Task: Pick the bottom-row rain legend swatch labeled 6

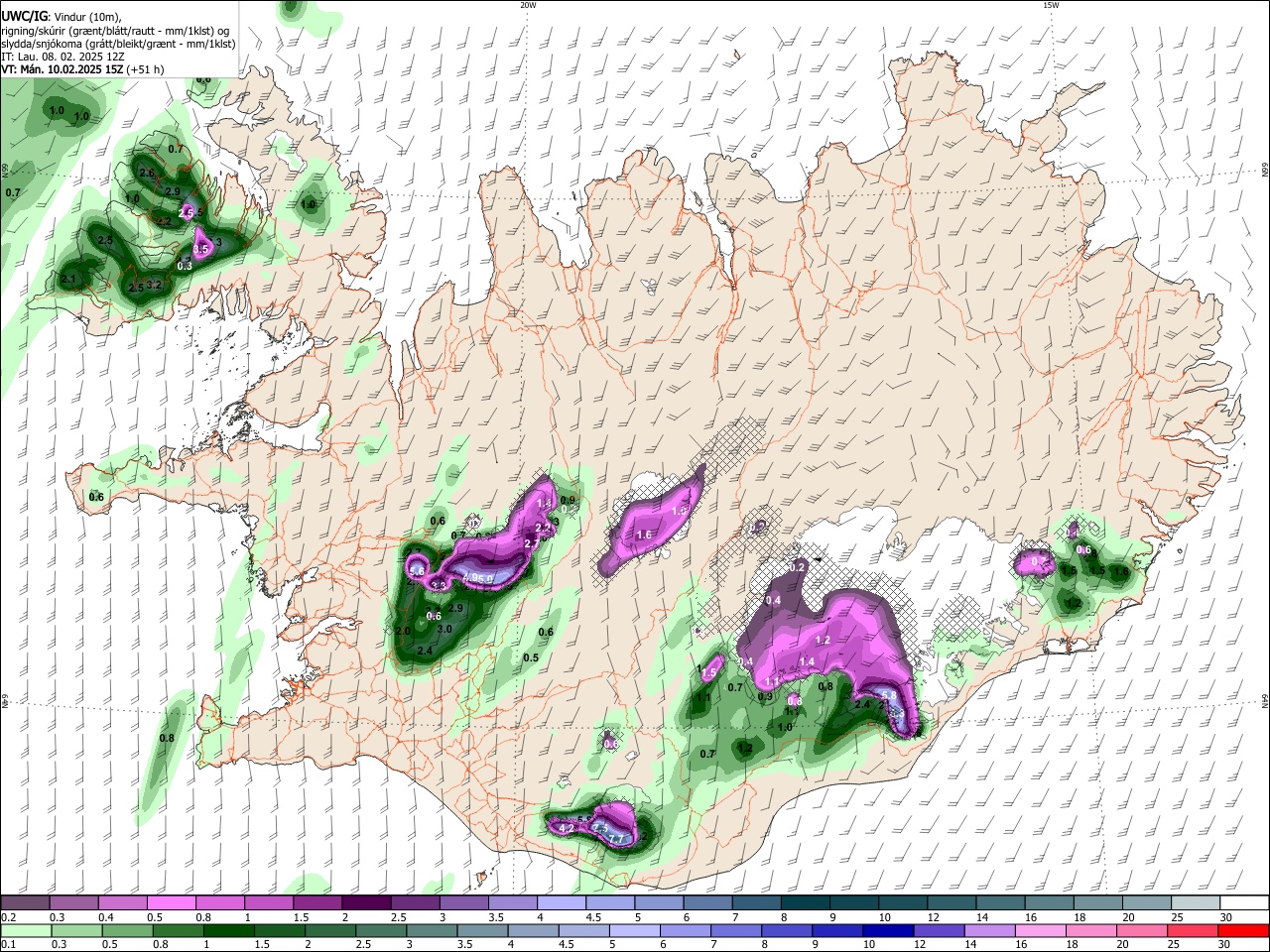Action: 685,930
